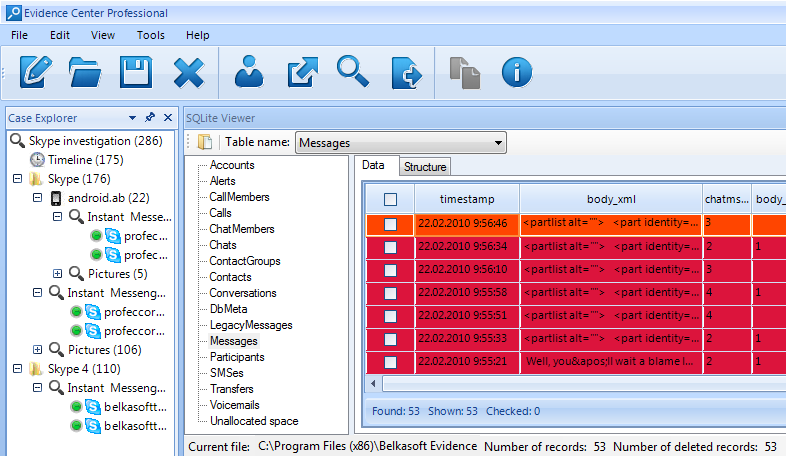Image resolution: width=786 pixels, height=456 pixels.
Task: Check the row with timestamp 9:56:10
Action: tap(390, 271)
